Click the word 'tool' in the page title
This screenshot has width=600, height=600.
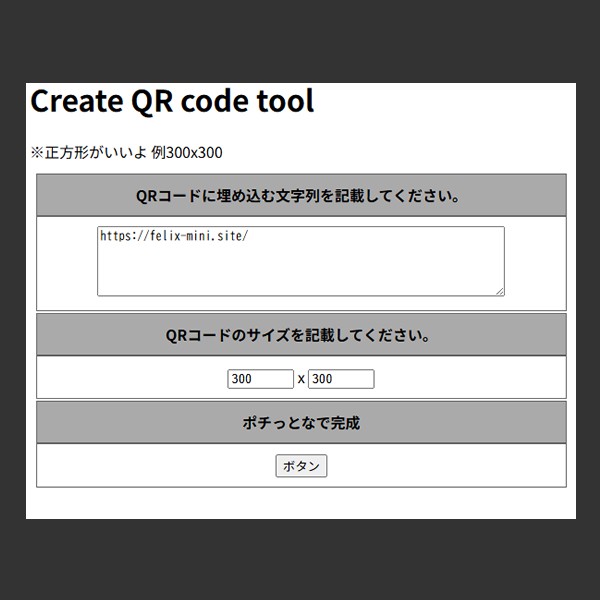[287, 101]
